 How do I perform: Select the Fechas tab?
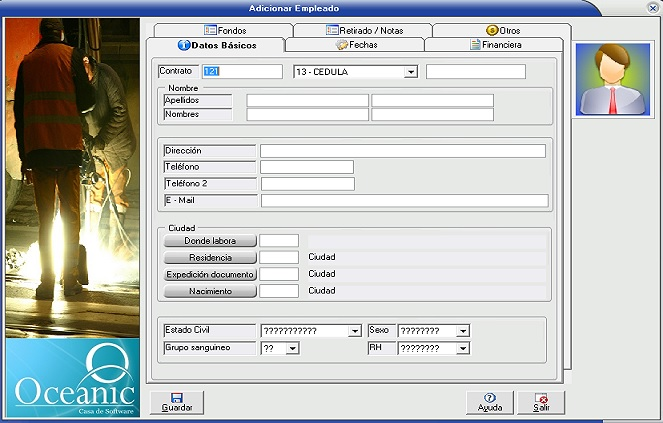[x=355, y=45]
